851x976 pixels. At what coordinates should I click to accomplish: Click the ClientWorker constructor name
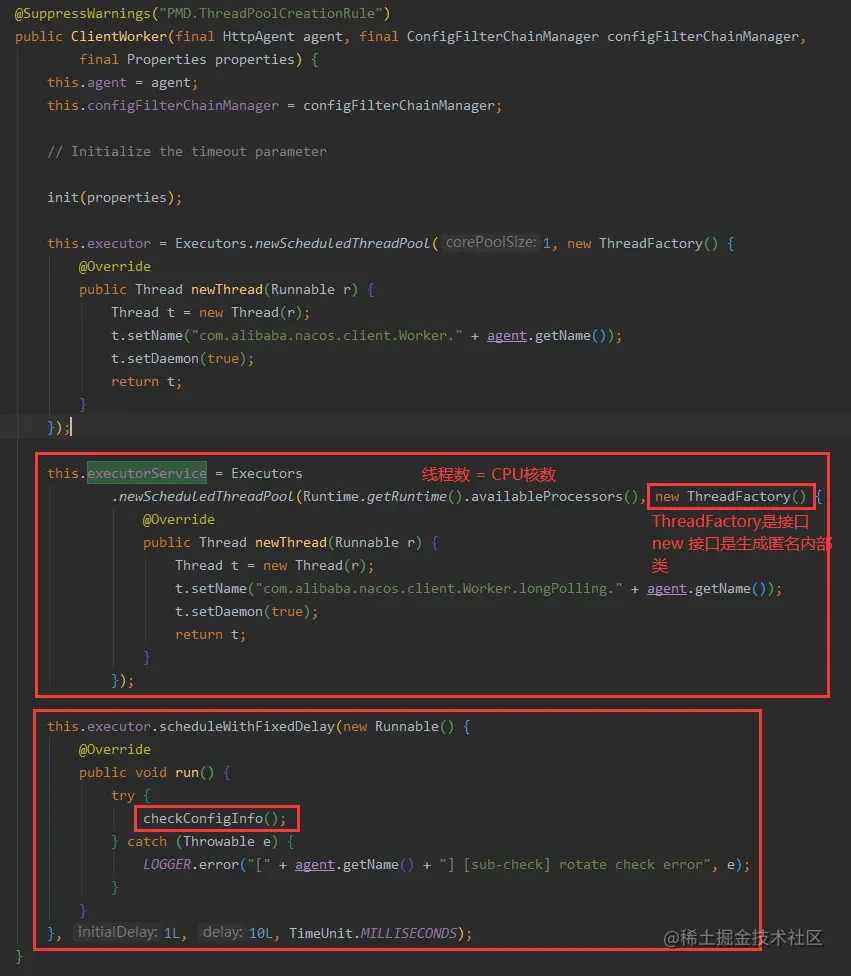click(118, 36)
